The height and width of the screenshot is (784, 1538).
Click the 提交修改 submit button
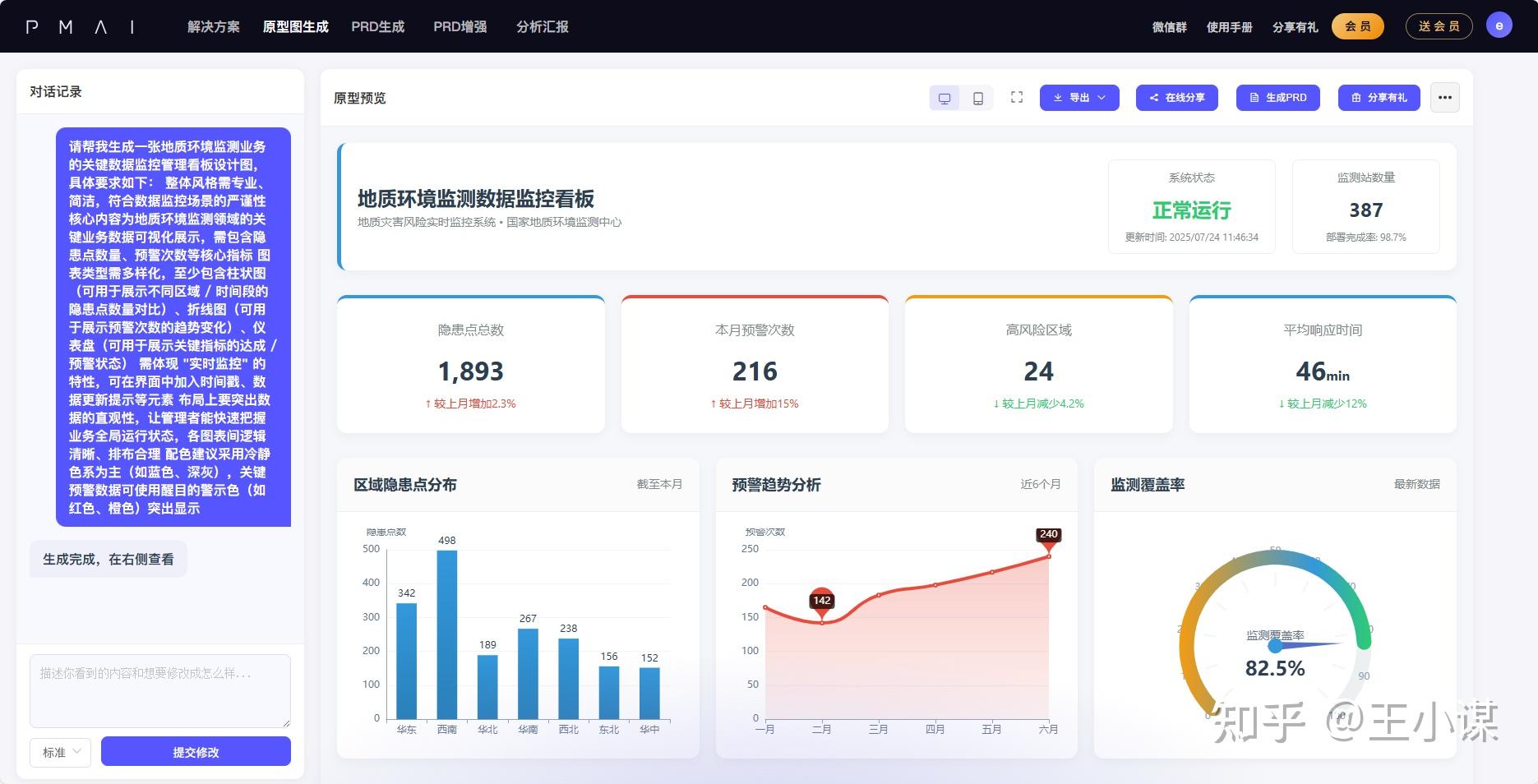point(195,751)
